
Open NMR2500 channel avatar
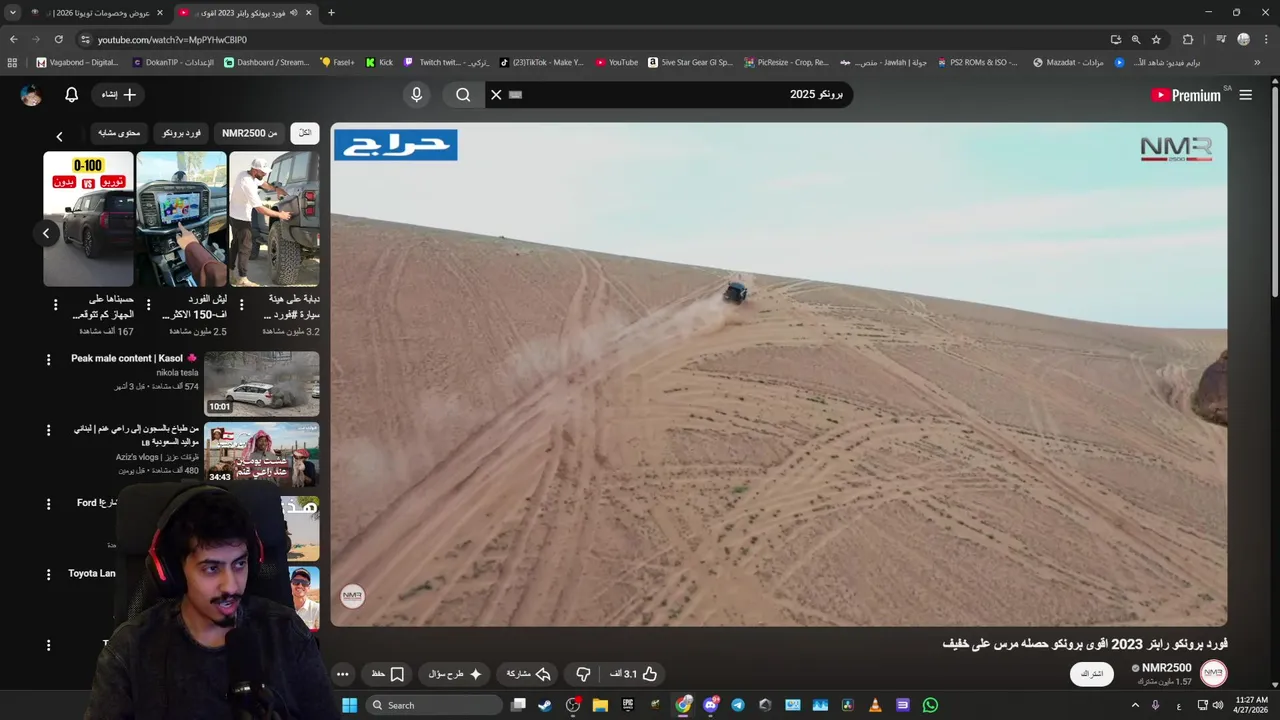1213,674
